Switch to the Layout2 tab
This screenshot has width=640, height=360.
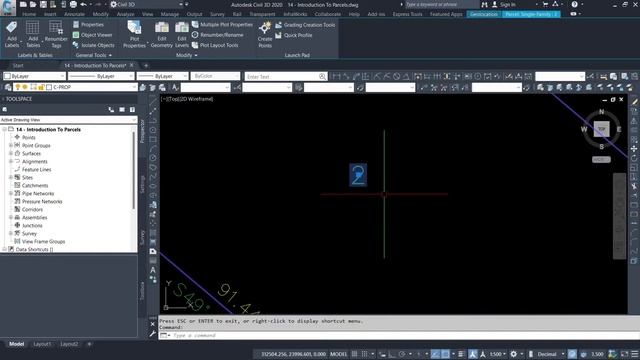(69, 344)
